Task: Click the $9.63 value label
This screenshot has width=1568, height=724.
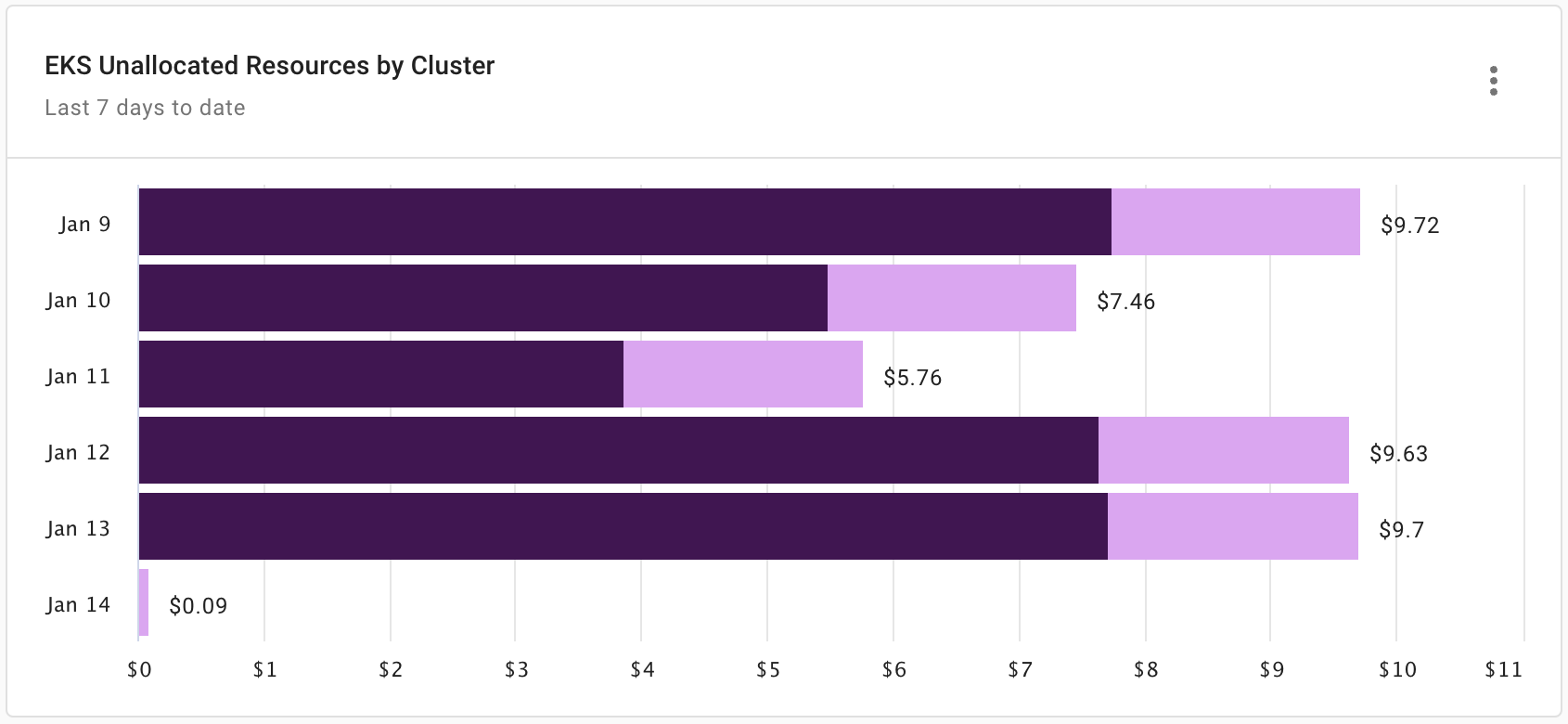Action: pyautogui.click(x=1398, y=454)
